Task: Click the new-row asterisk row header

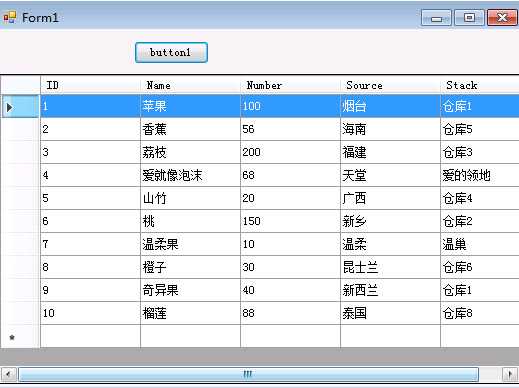Action: (x=20, y=337)
